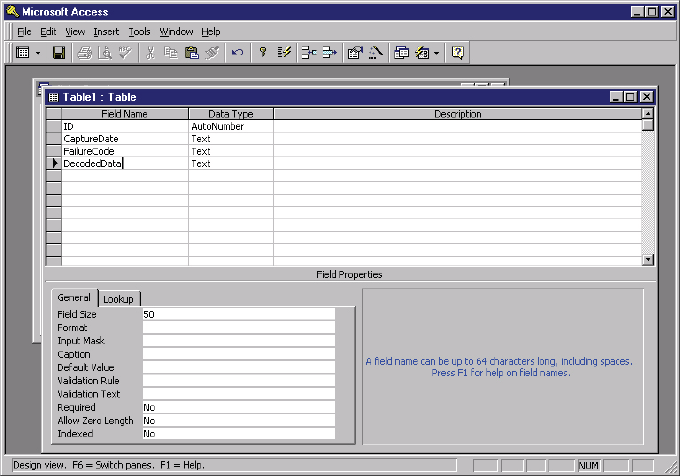The width and height of the screenshot is (680, 476).
Task: Select the ID field name cell
Action: pos(125,126)
